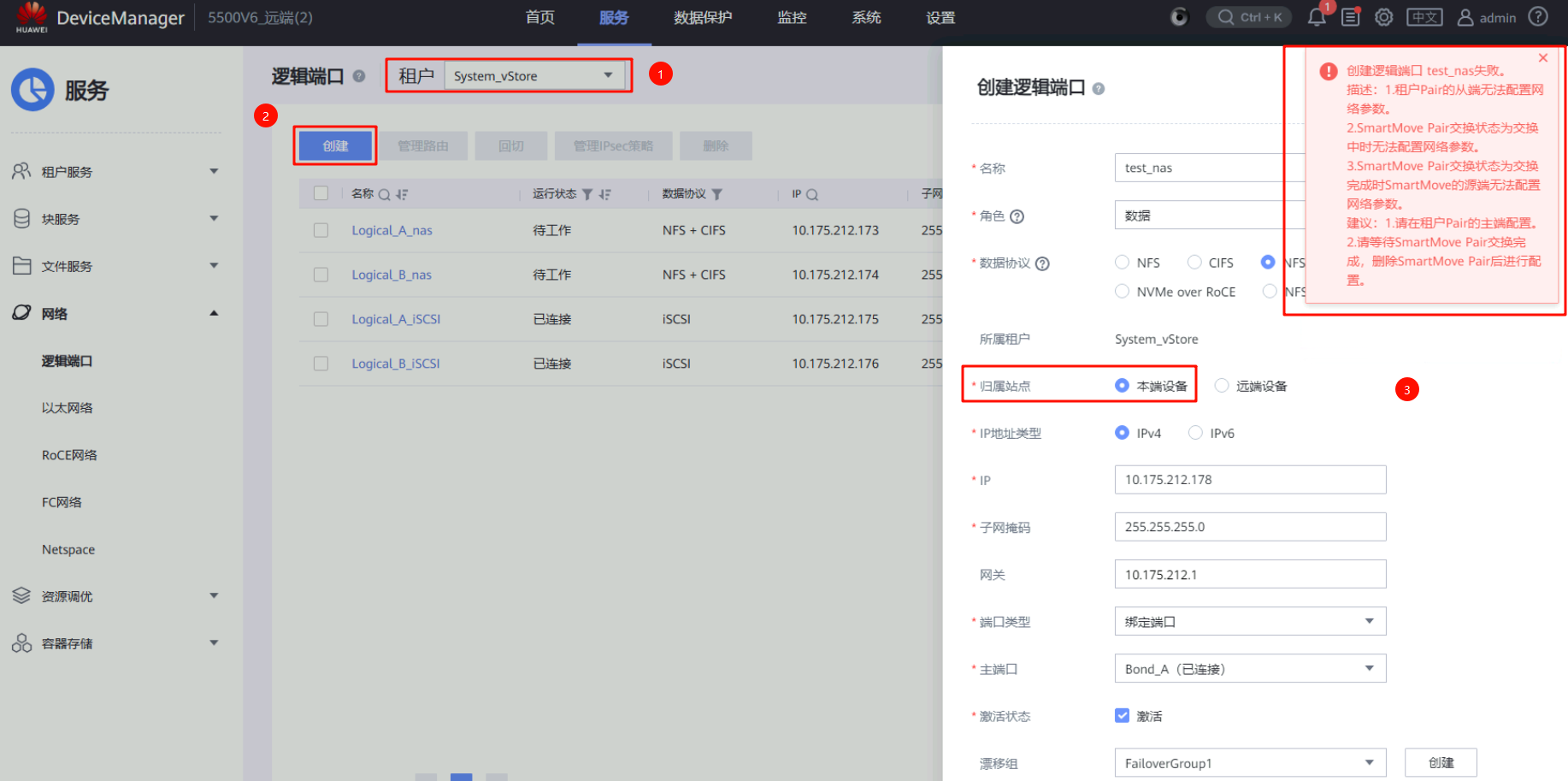Click the help icon beside 创建逻辑端口 title
The image size is (1568, 781).
pyautogui.click(x=1099, y=88)
